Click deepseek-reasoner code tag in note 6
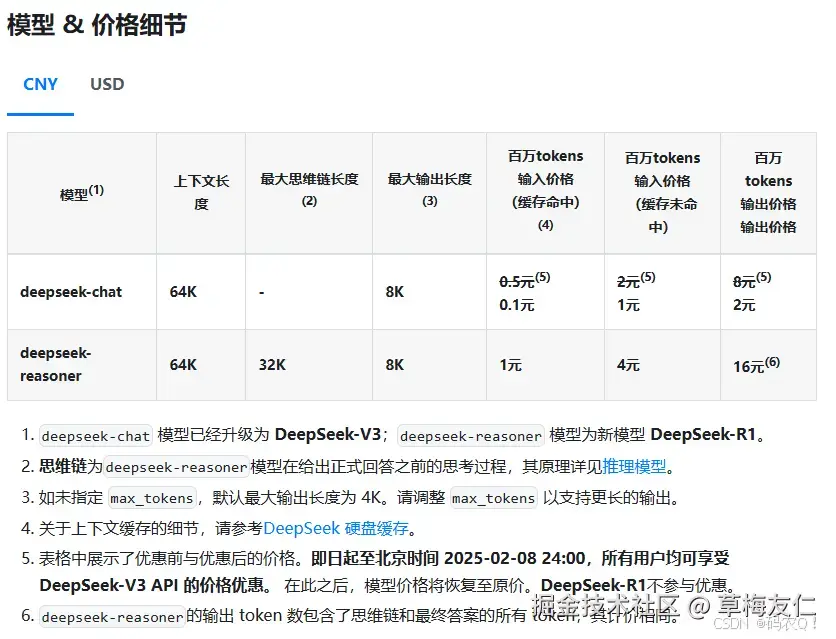 [x=112, y=617]
